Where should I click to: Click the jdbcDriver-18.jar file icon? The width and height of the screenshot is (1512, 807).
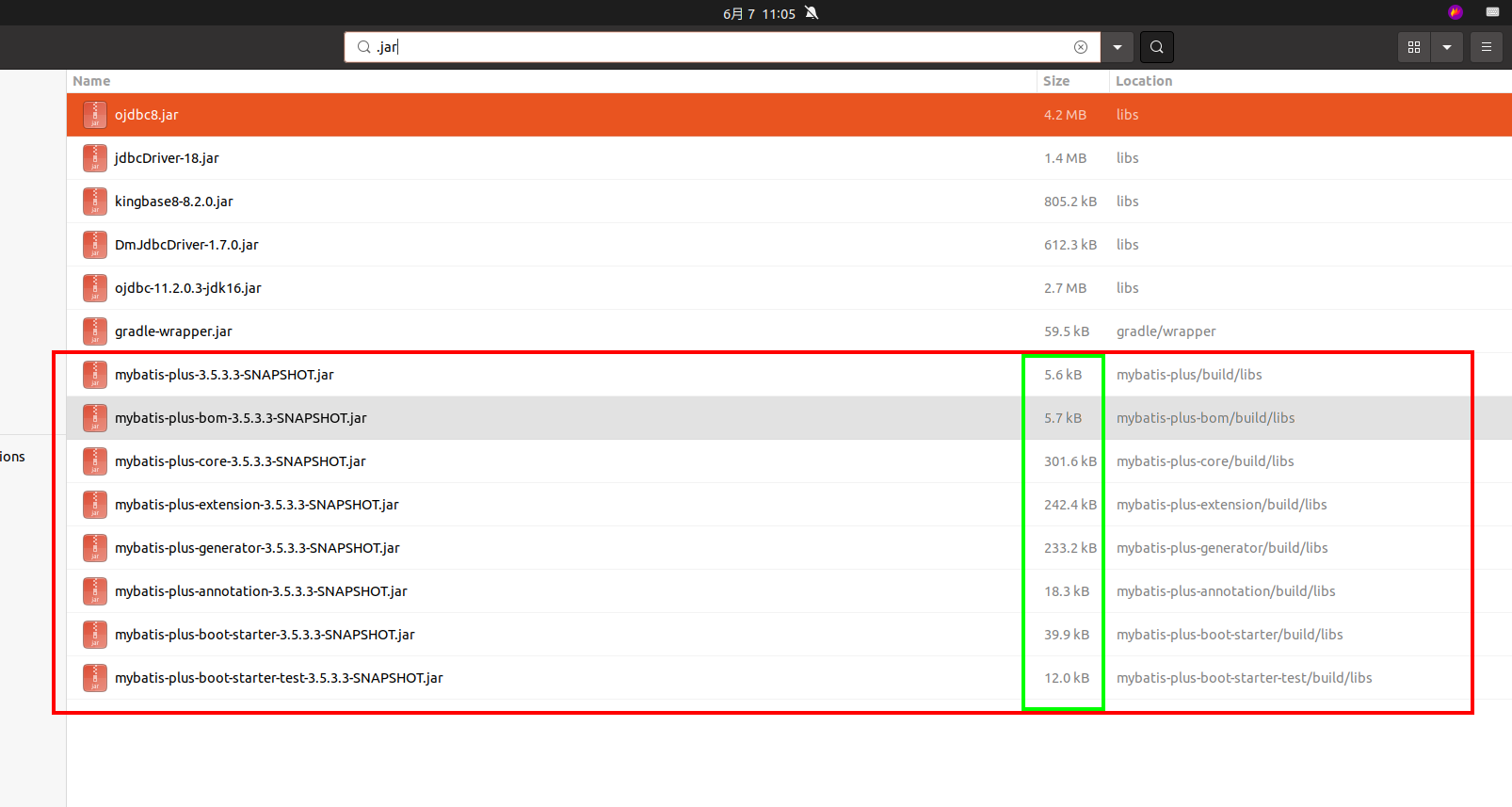click(x=95, y=158)
